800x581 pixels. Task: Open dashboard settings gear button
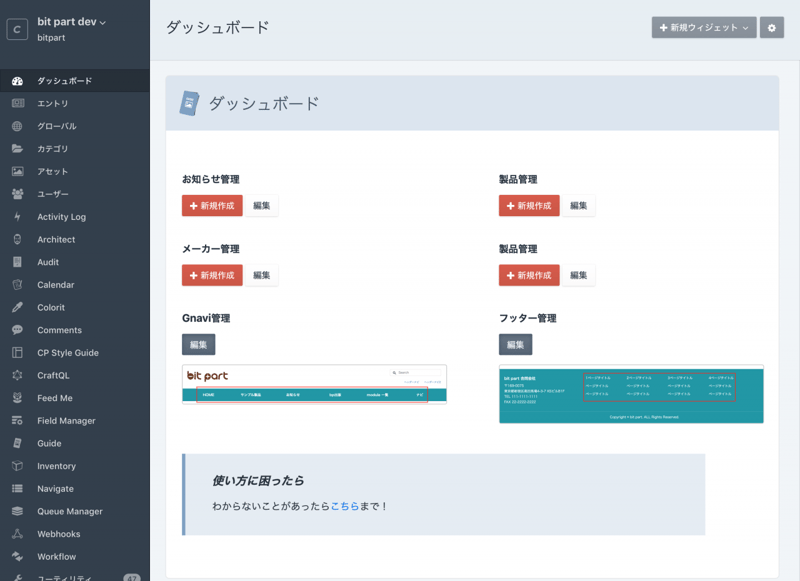pos(771,28)
